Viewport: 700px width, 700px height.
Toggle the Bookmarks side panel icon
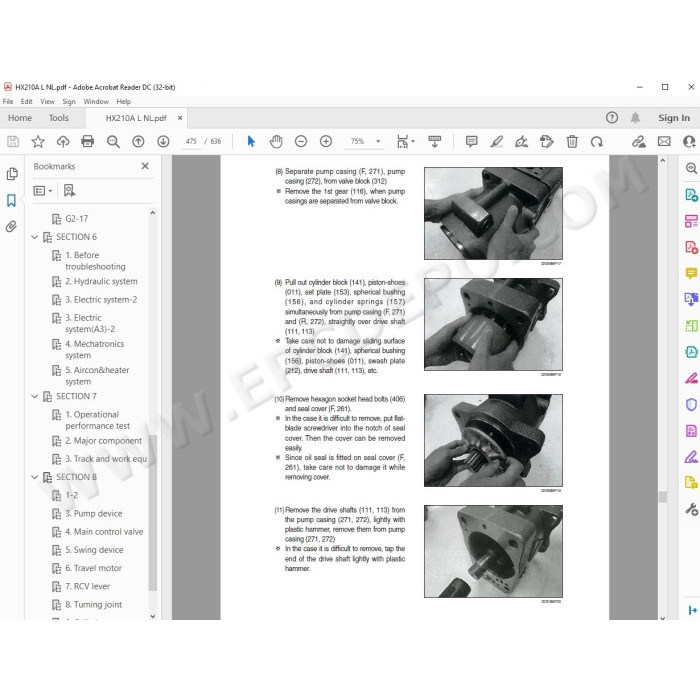12,200
